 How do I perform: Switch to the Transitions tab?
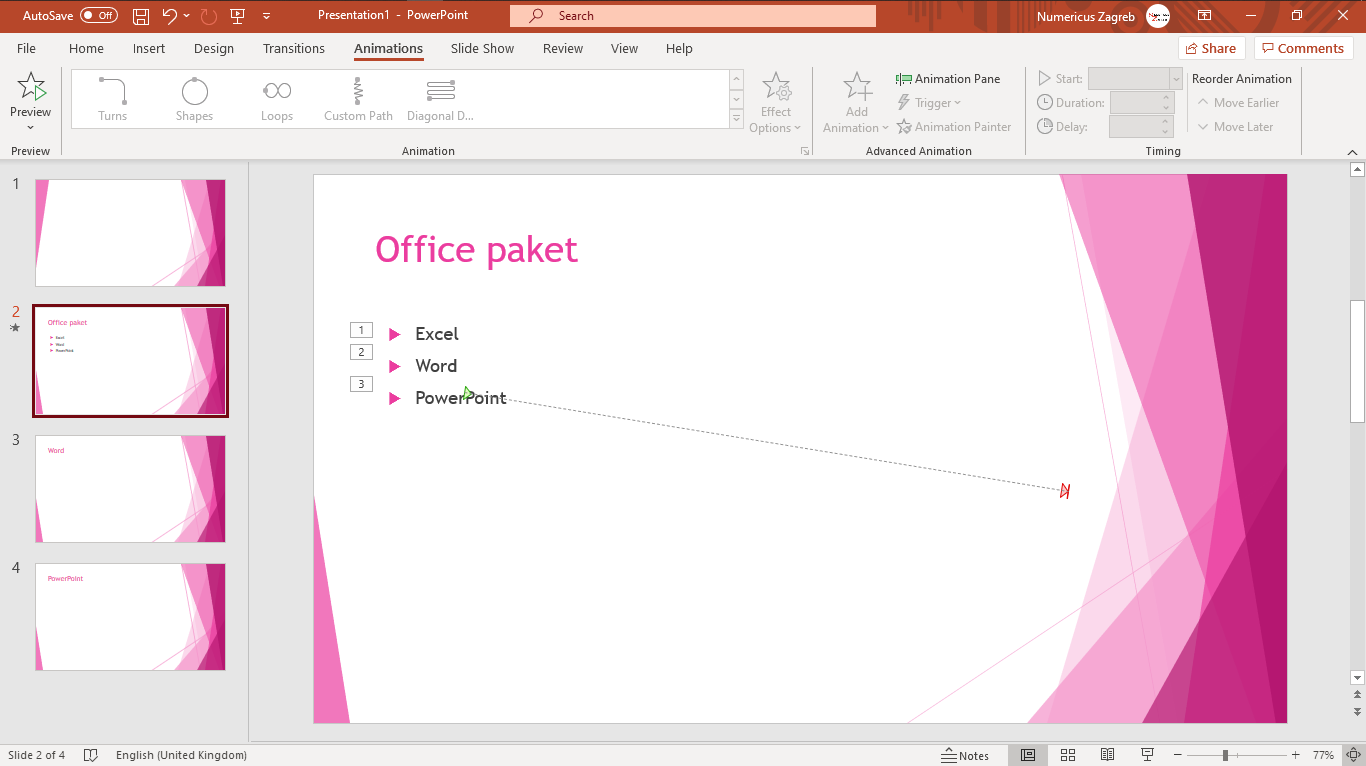(x=293, y=48)
